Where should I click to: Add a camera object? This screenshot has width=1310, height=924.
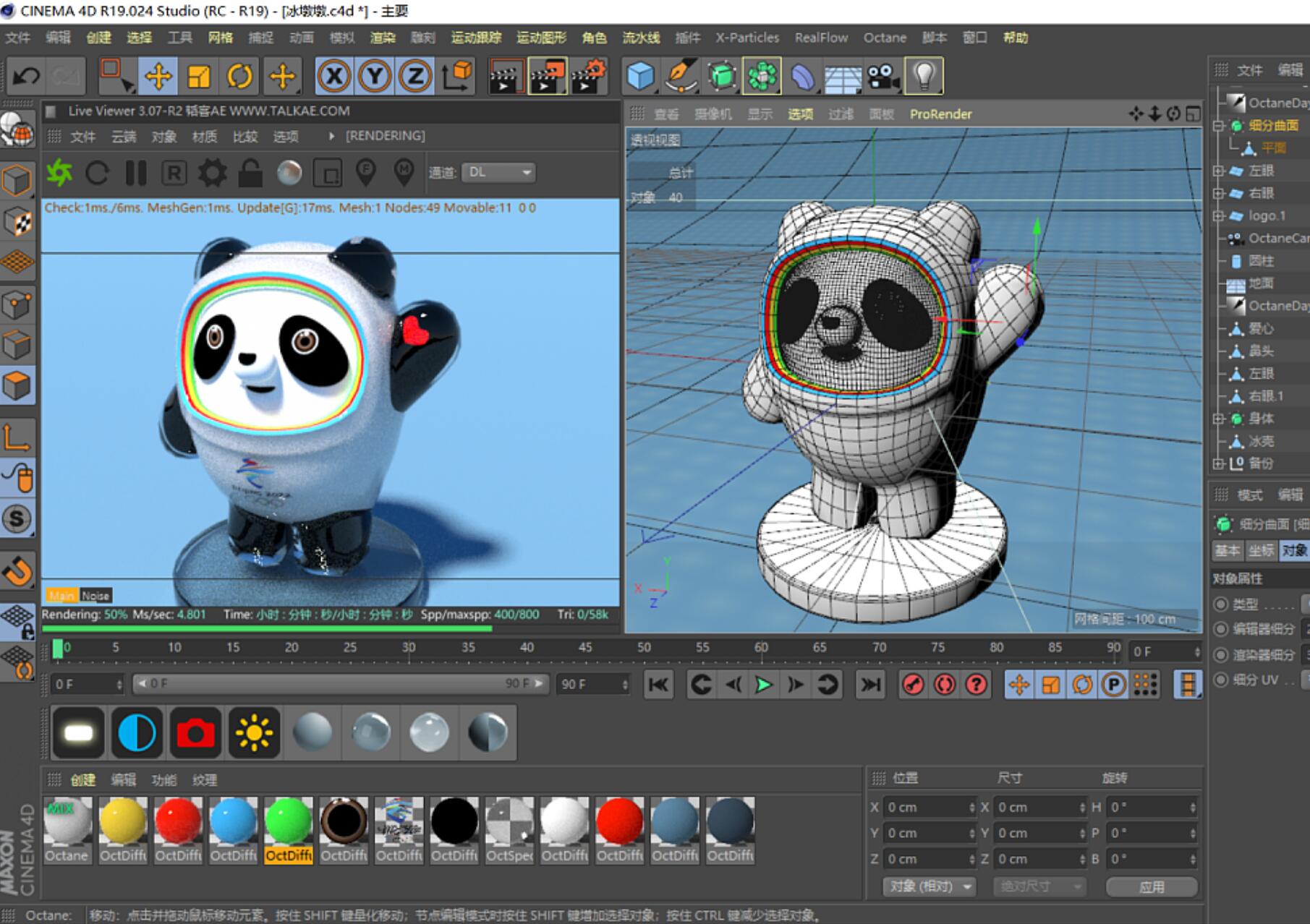(882, 76)
